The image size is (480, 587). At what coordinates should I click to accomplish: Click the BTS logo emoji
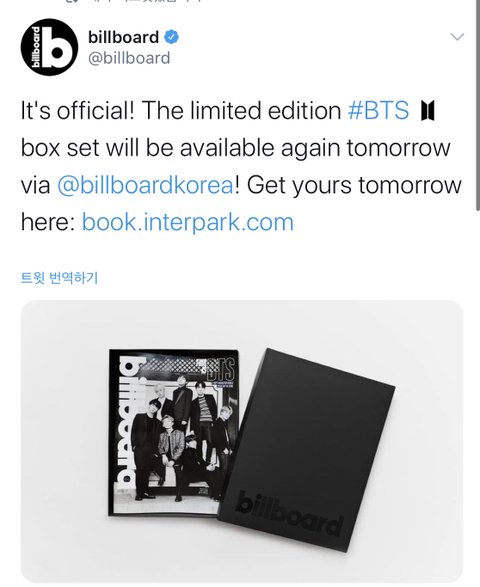click(428, 111)
